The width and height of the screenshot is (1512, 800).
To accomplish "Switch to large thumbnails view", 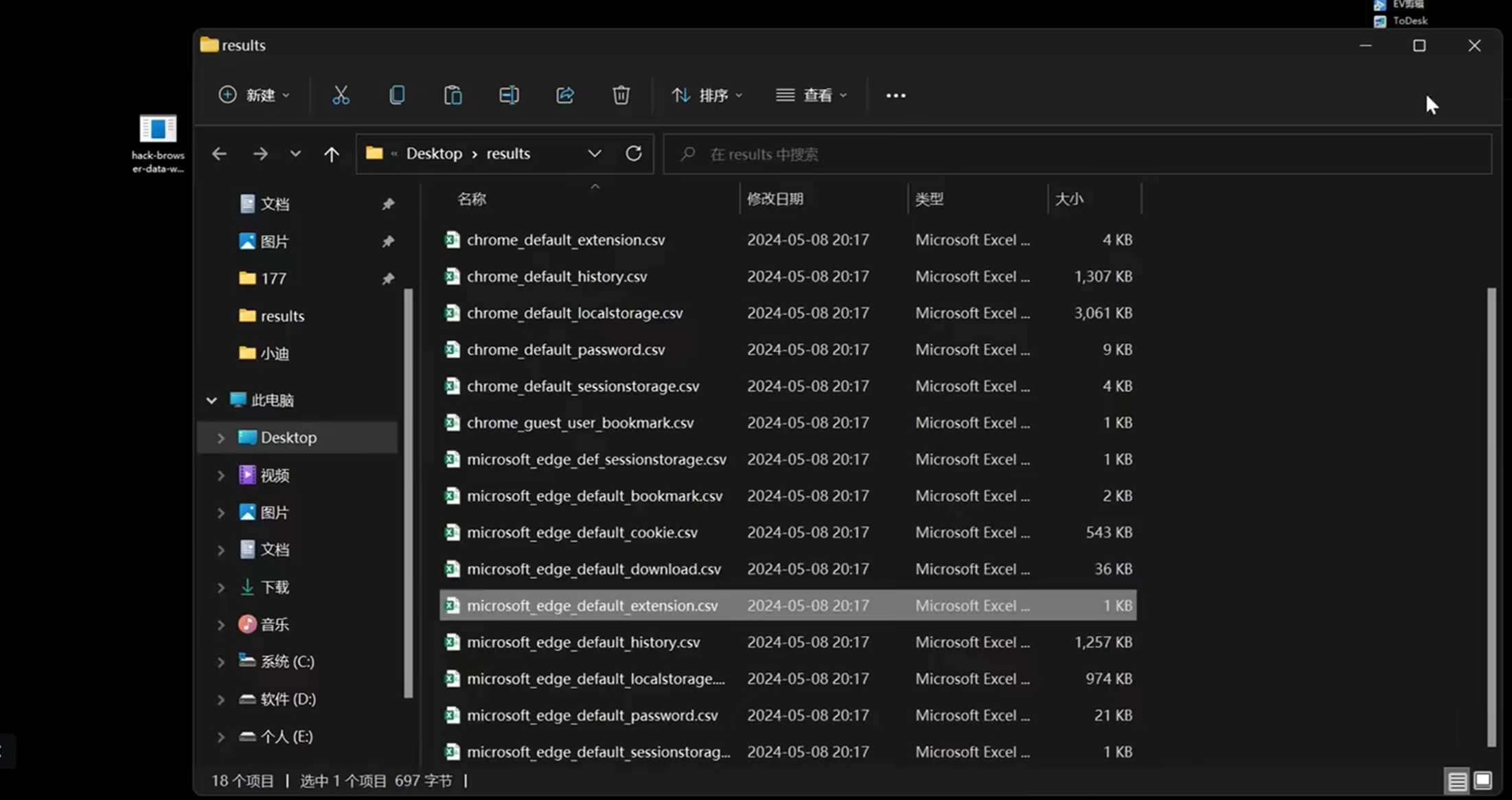I will [x=1483, y=781].
